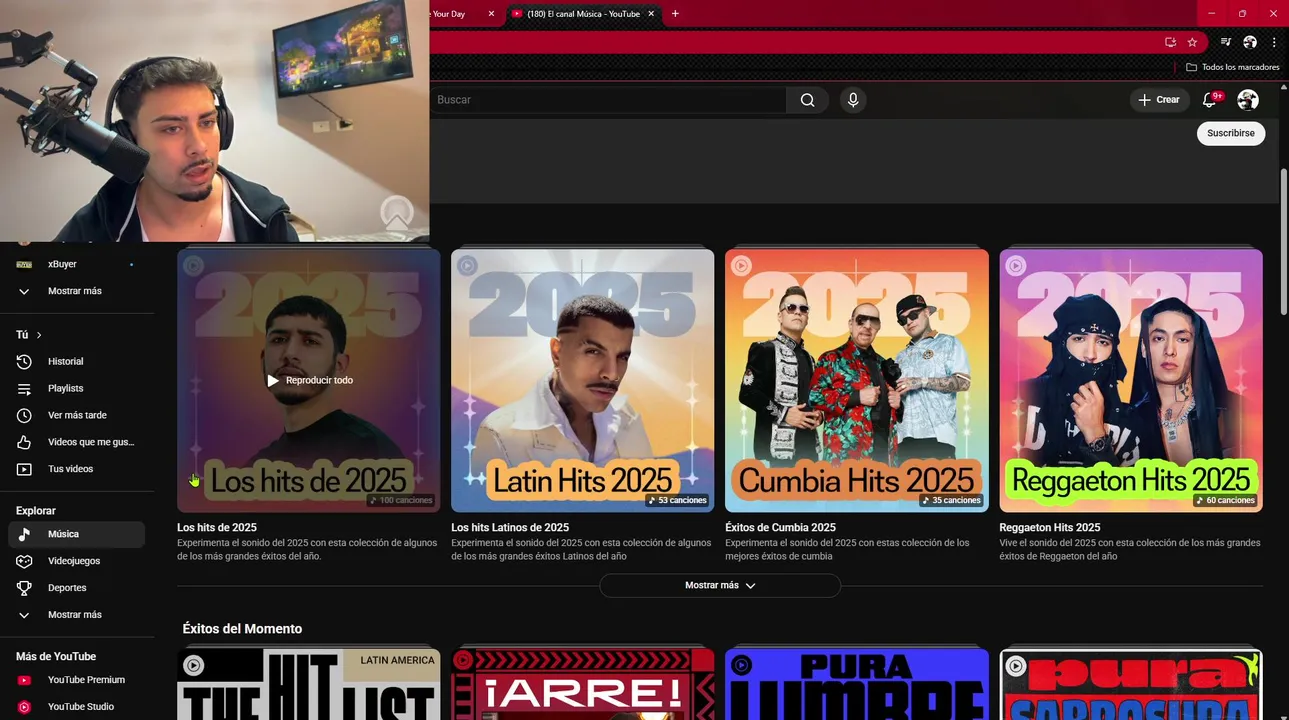
Task: Open YouTube Premium link
Action: 76,680
